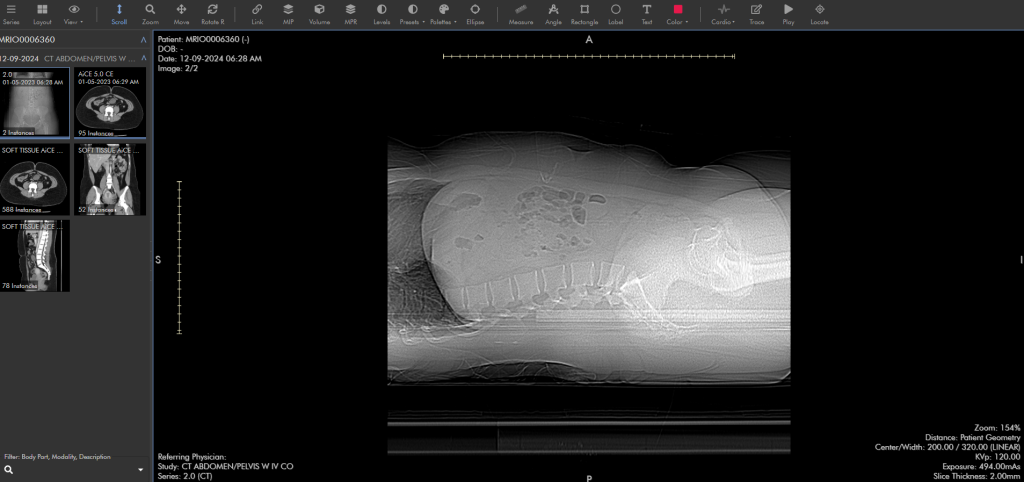
Task: Open the AiCE 5.0 CE series thumbnail
Action: click(110, 103)
